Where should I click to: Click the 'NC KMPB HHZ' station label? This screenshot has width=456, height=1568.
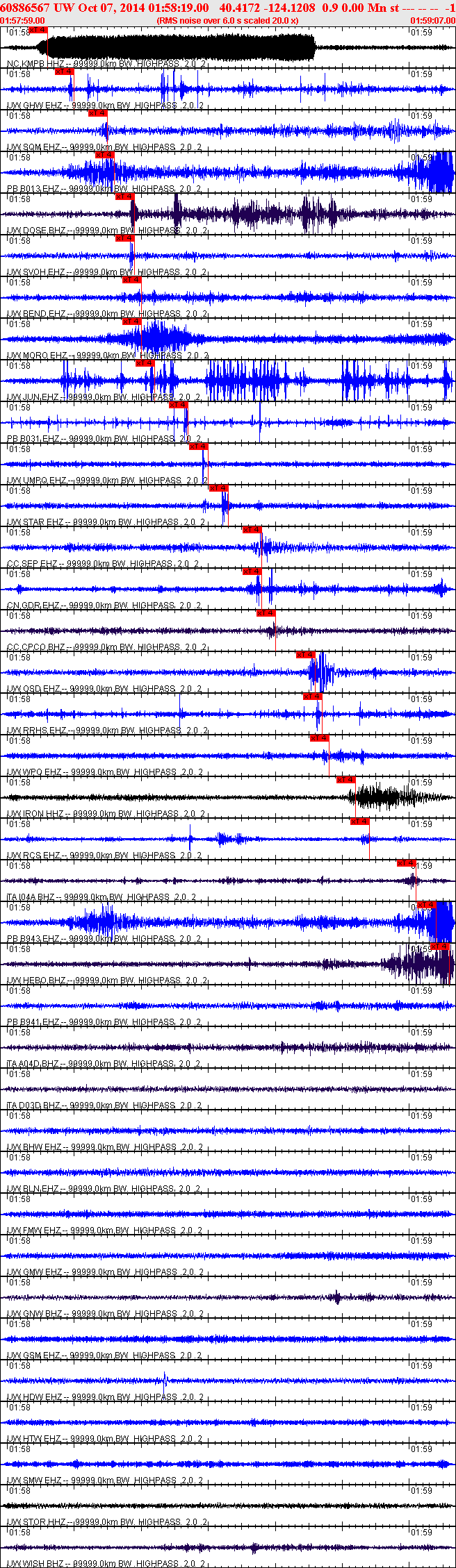(35, 64)
